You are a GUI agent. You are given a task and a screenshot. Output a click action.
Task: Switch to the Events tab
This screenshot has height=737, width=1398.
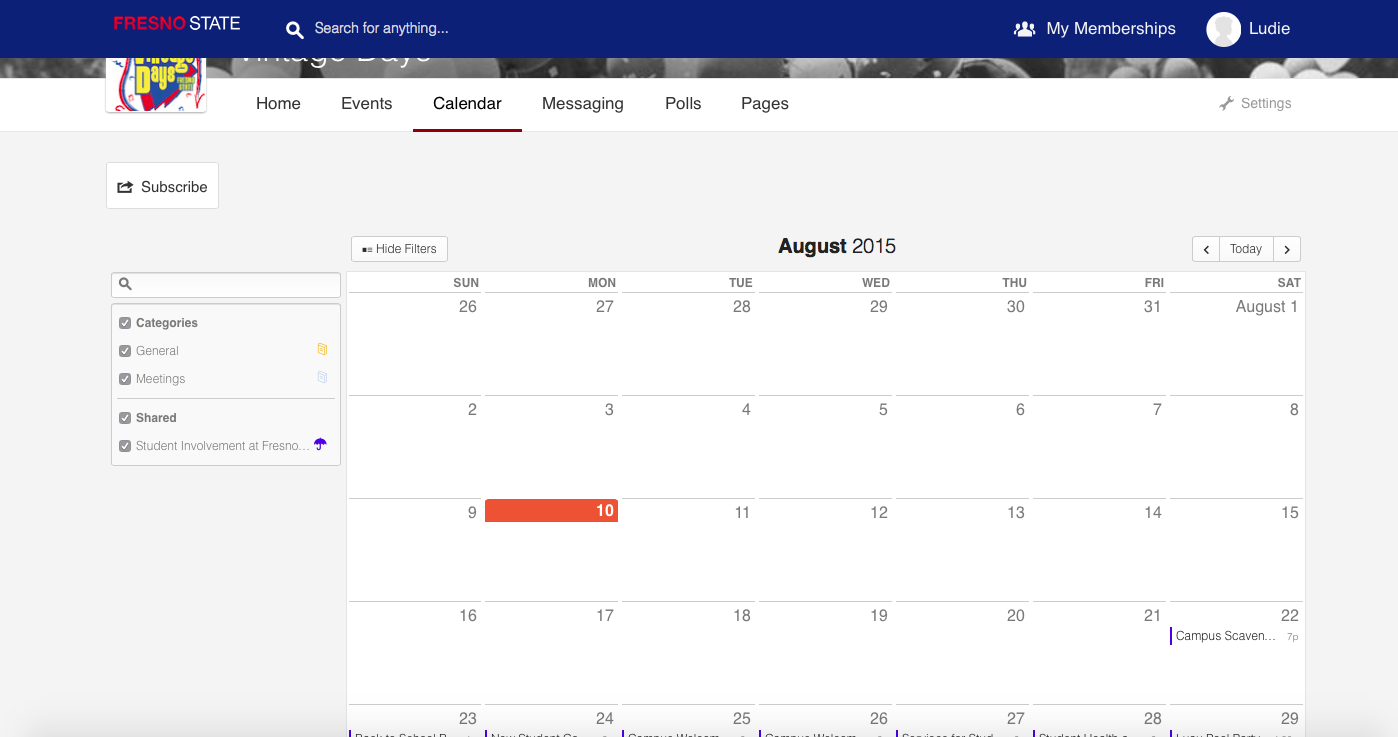coord(366,104)
